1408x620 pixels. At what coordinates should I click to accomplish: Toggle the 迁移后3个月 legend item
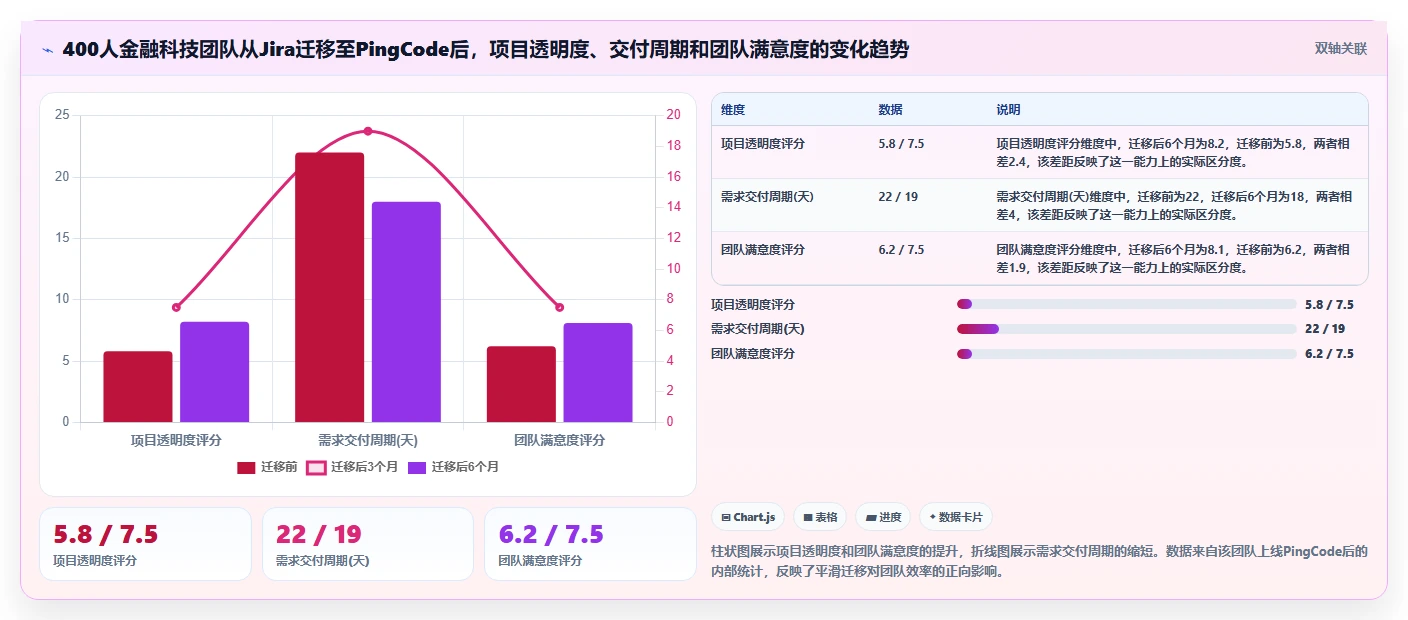[x=352, y=467]
